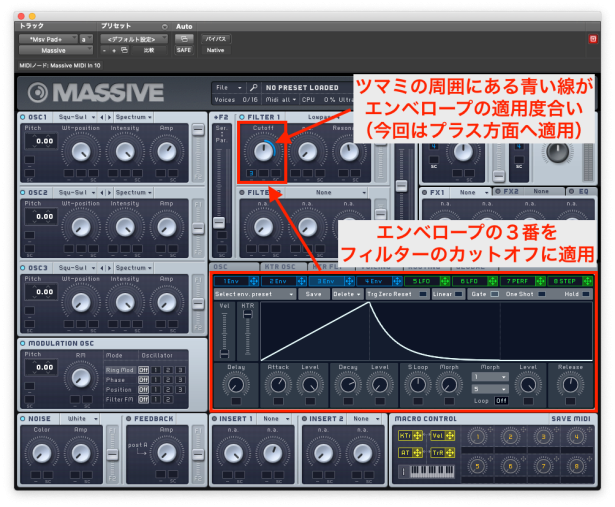Screen dimensions: 615x507
Task: Switch to the 4 Env tab
Action: [x=369, y=281]
